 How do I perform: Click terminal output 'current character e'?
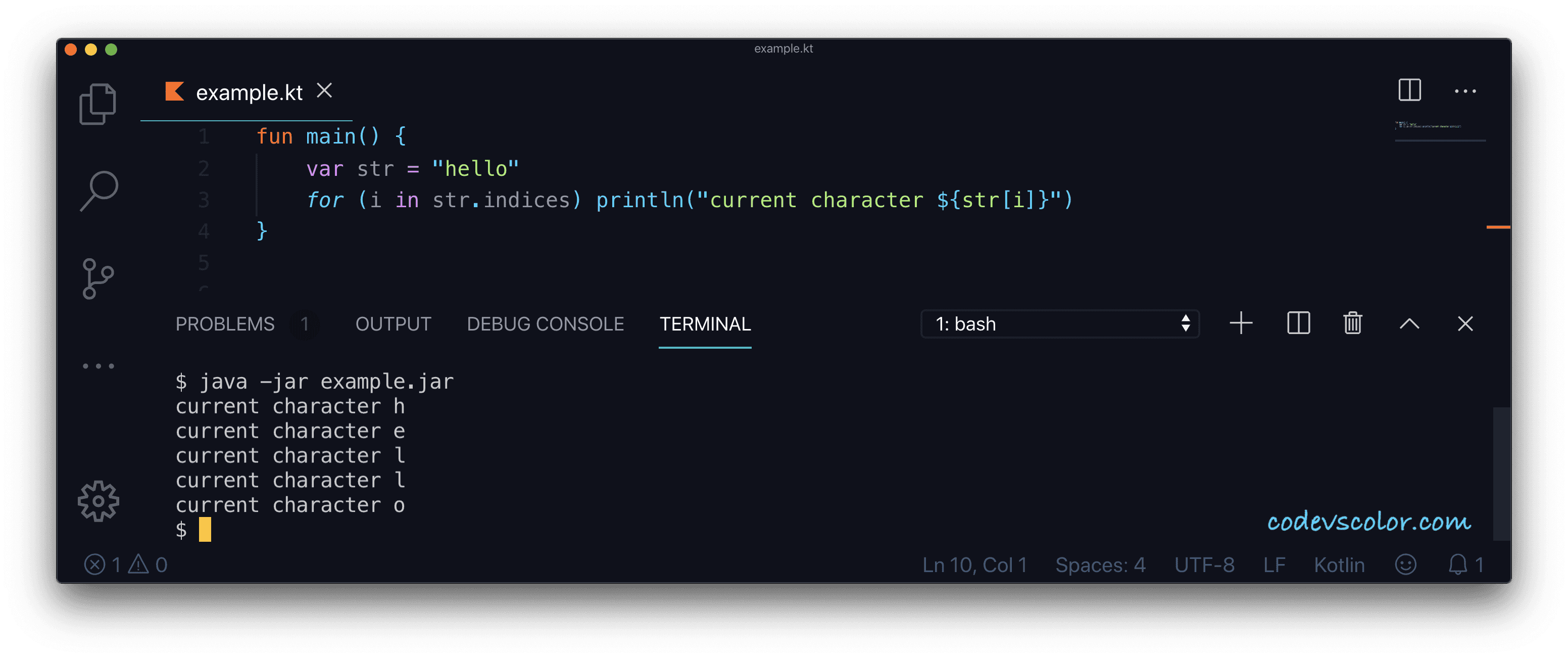pos(290,431)
